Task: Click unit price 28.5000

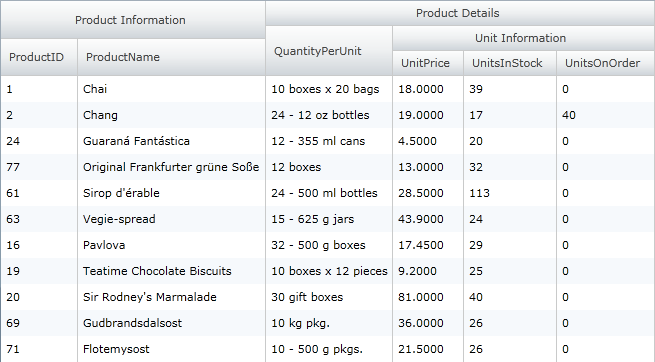Action: (x=428, y=193)
